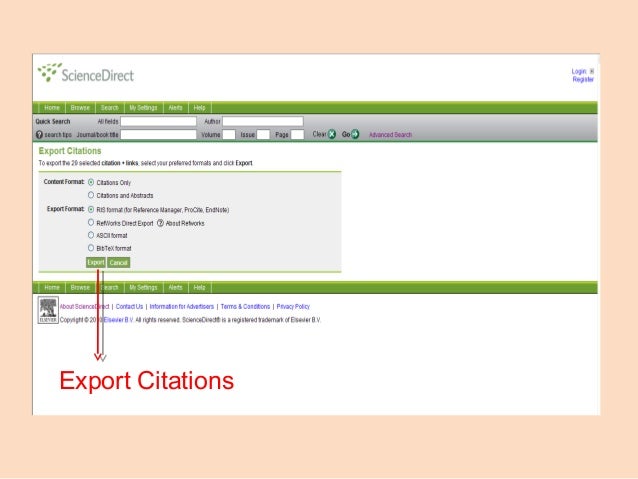Click the ScienceDirect logo
The width and height of the screenshot is (638, 479).
point(85,73)
